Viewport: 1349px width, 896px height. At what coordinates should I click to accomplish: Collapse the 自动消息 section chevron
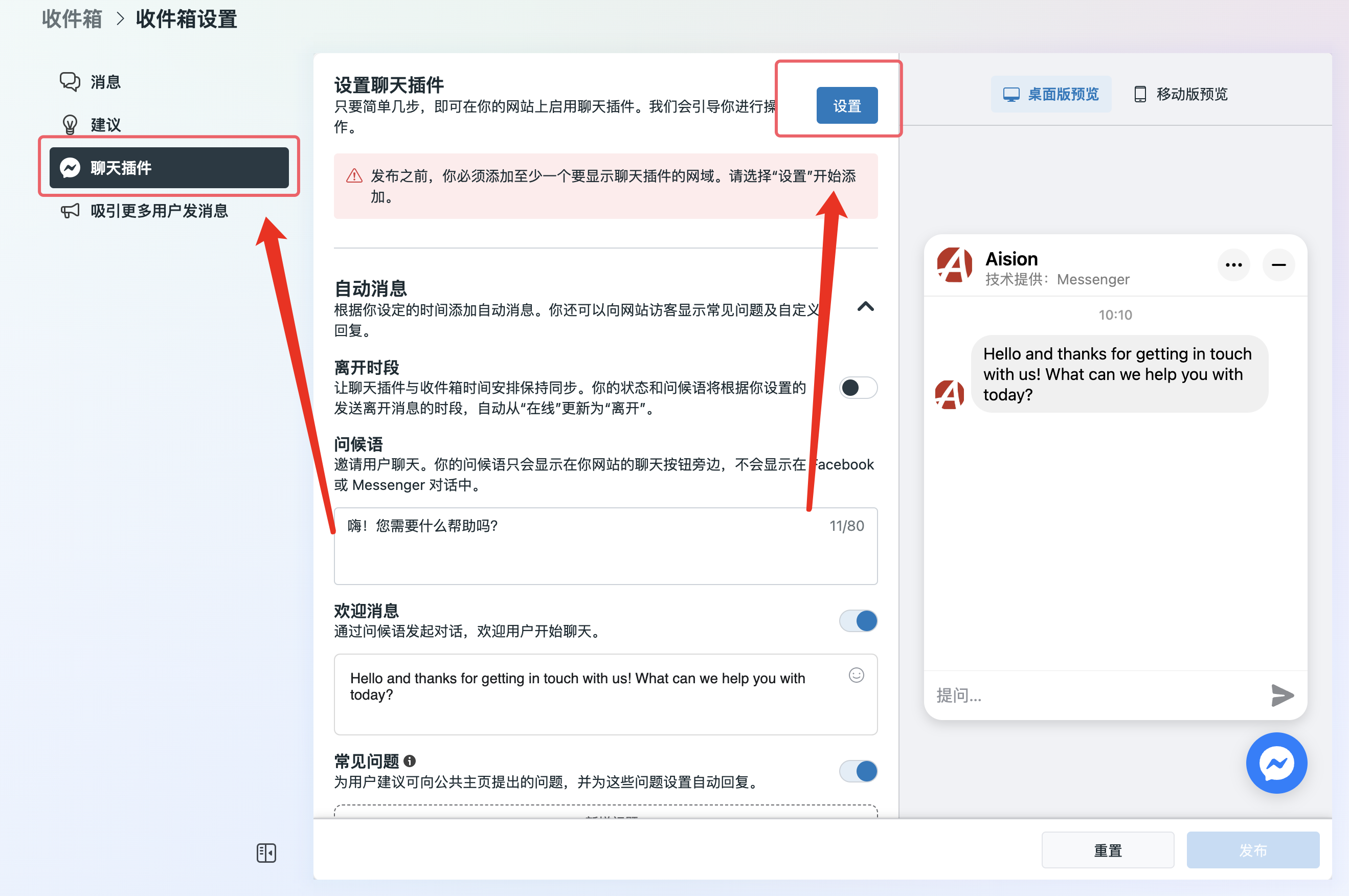pos(866,307)
